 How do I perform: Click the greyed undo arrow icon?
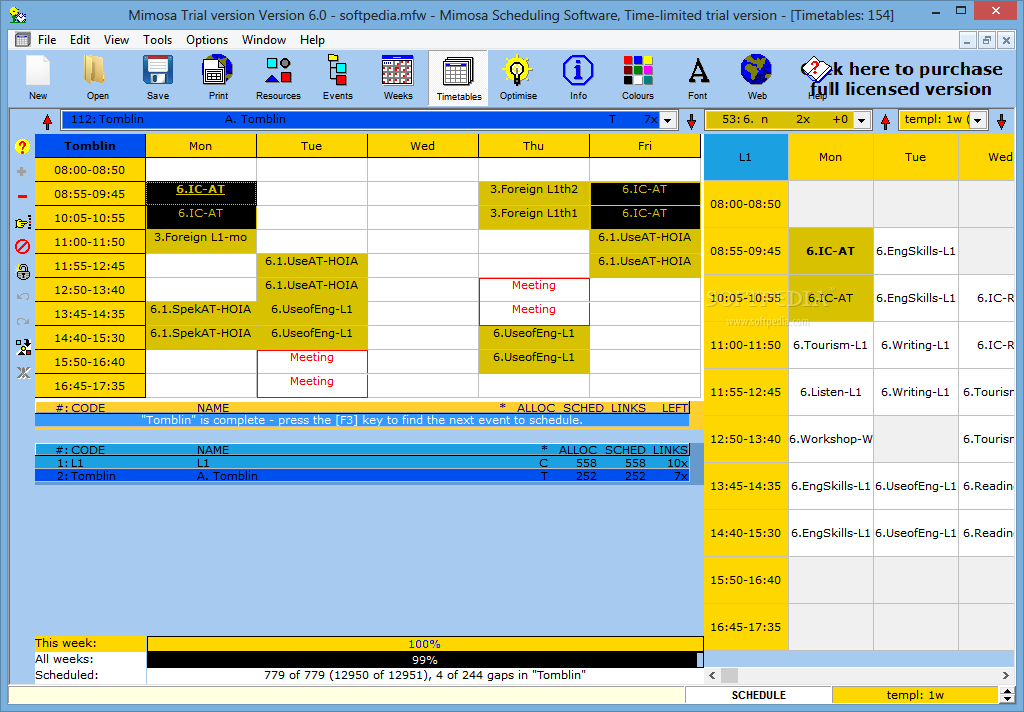click(x=23, y=297)
